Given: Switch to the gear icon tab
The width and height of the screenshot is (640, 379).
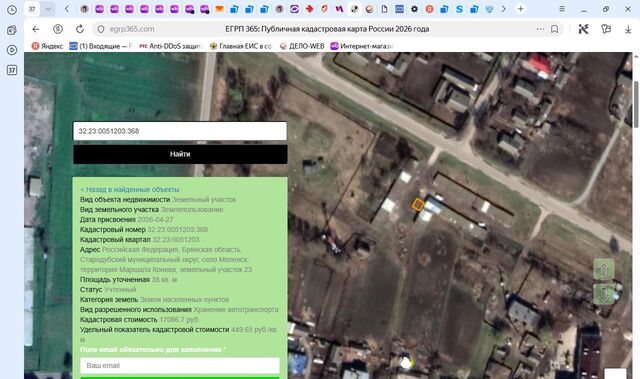Looking at the screenshot, I should 414,9.
